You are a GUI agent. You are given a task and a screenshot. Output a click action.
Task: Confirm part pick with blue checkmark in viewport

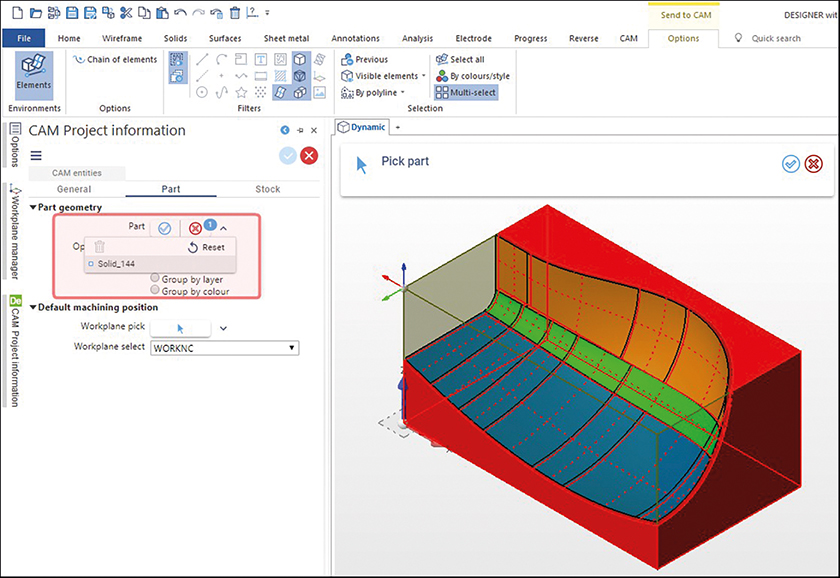(x=790, y=163)
